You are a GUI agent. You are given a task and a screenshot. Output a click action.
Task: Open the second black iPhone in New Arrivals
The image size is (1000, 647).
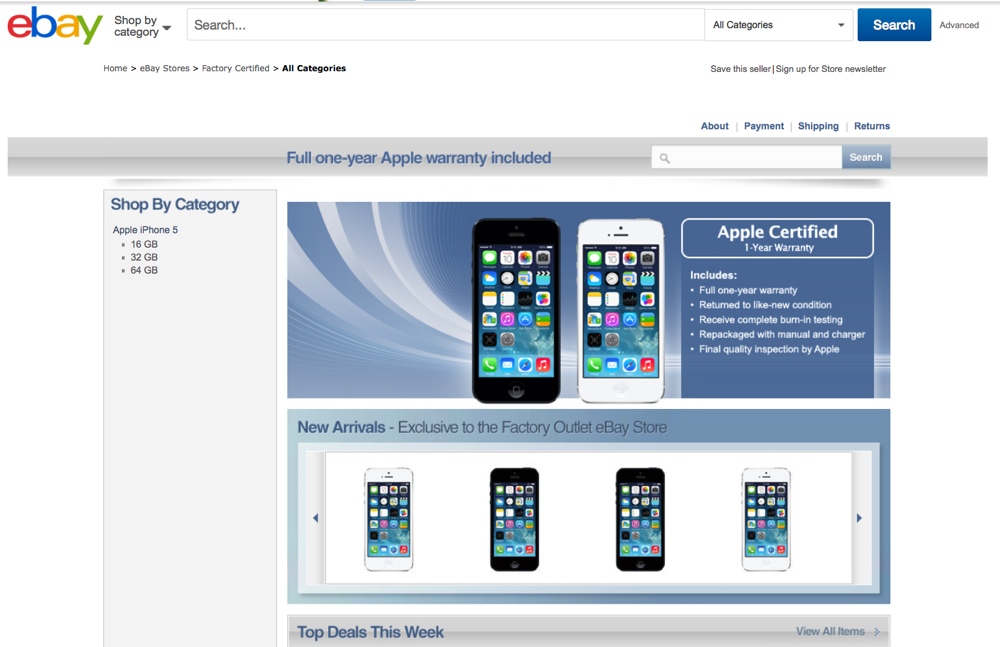(x=640, y=519)
